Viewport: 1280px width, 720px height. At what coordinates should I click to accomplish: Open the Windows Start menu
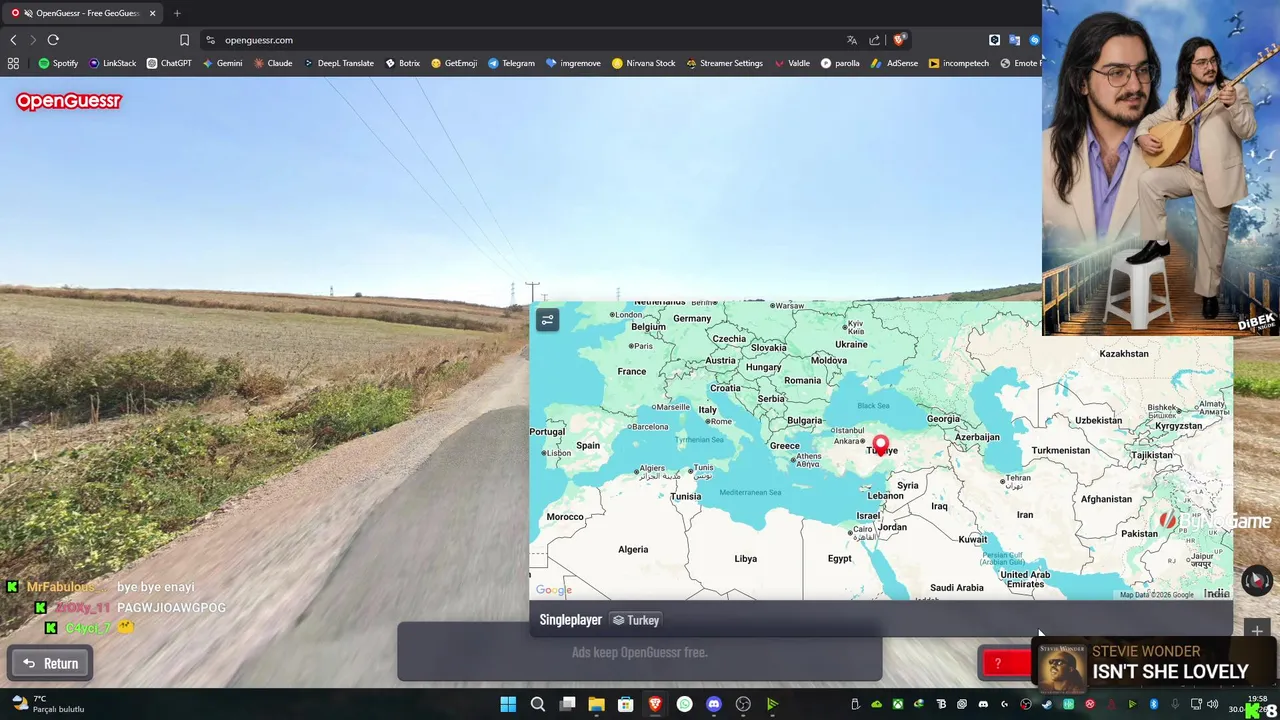(x=508, y=704)
